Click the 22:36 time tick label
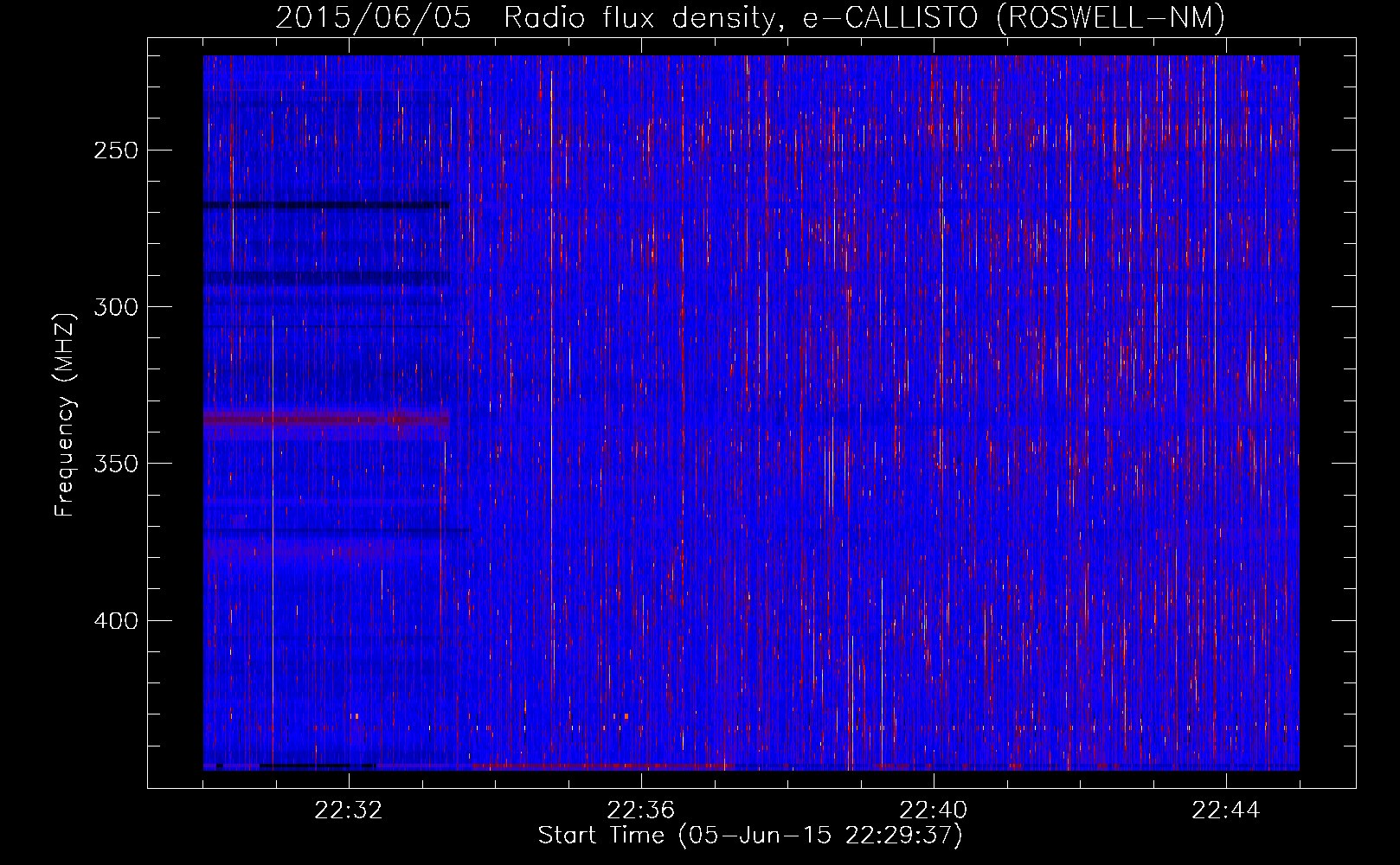This screenshot has height=865, width=1400. point(641,811)
